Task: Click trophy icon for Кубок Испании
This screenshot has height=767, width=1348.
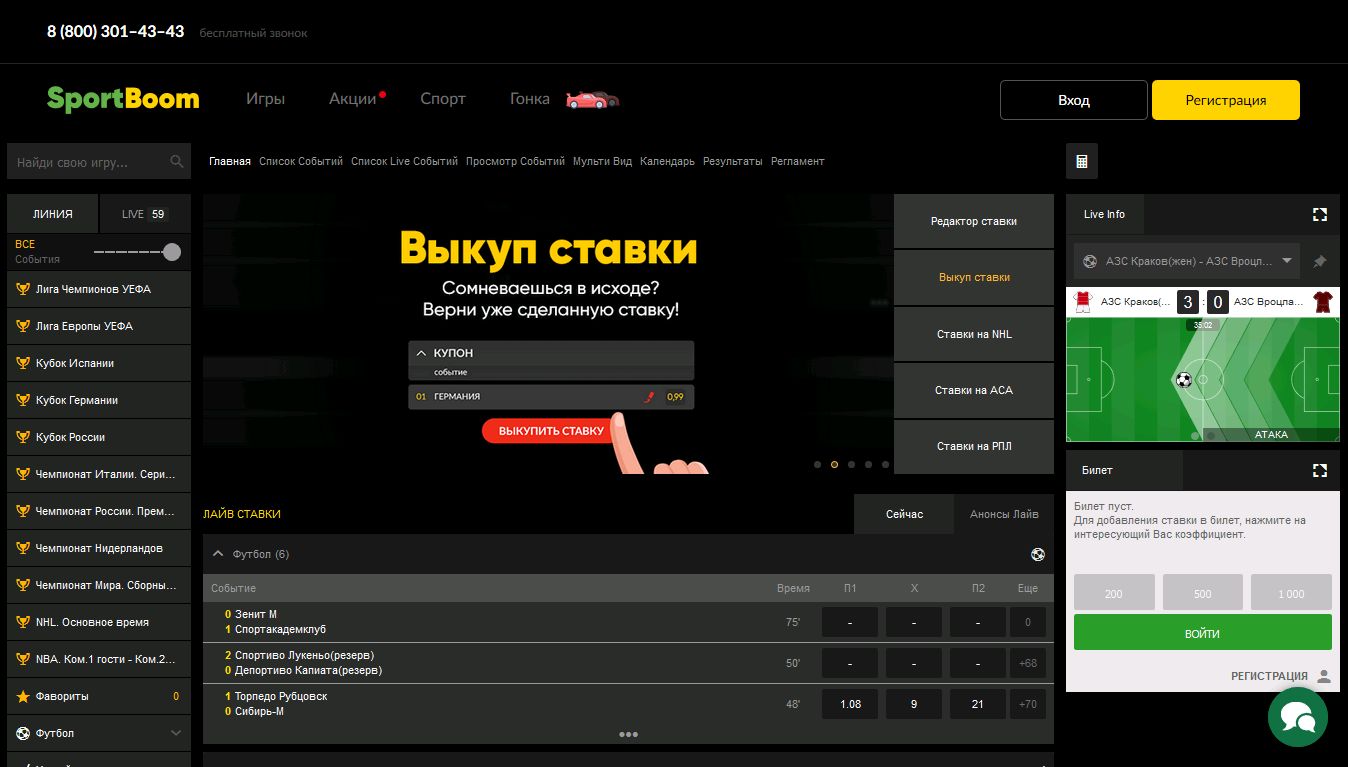Action: coord(22,363)
